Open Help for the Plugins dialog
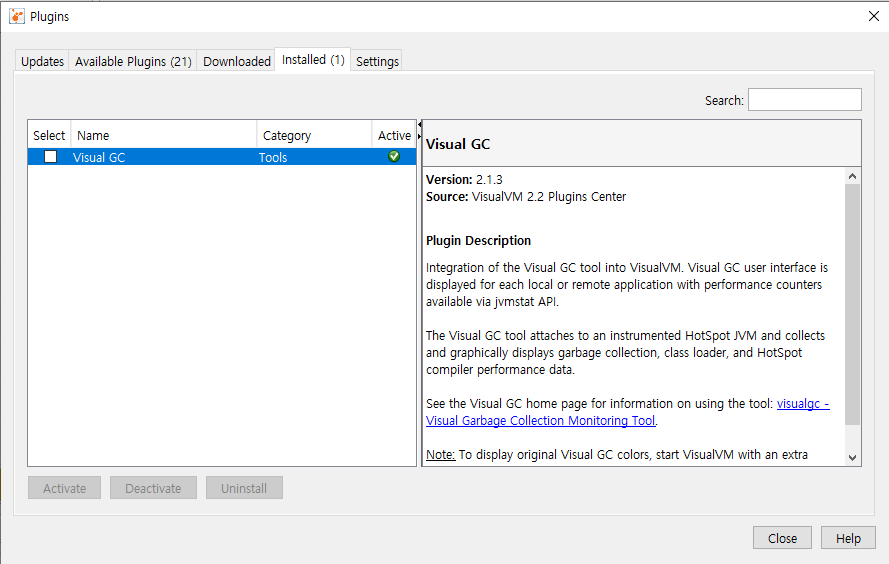889x564 pixels. [x=848, y=538]
